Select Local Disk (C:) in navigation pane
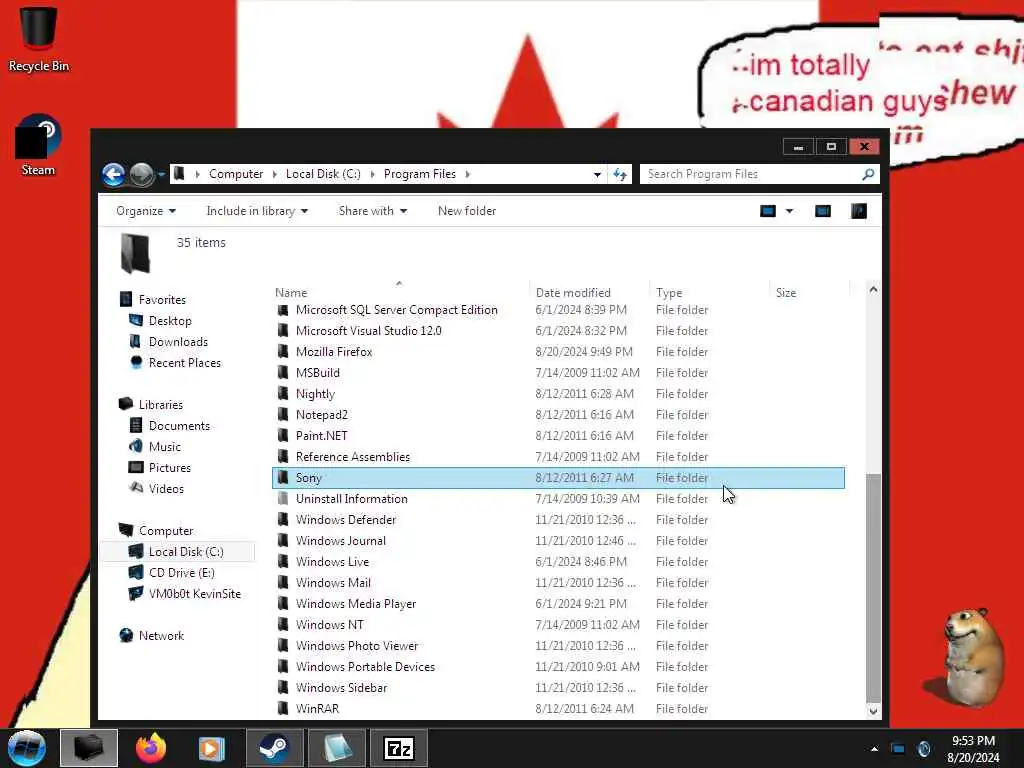 click(x=186, y=552)
